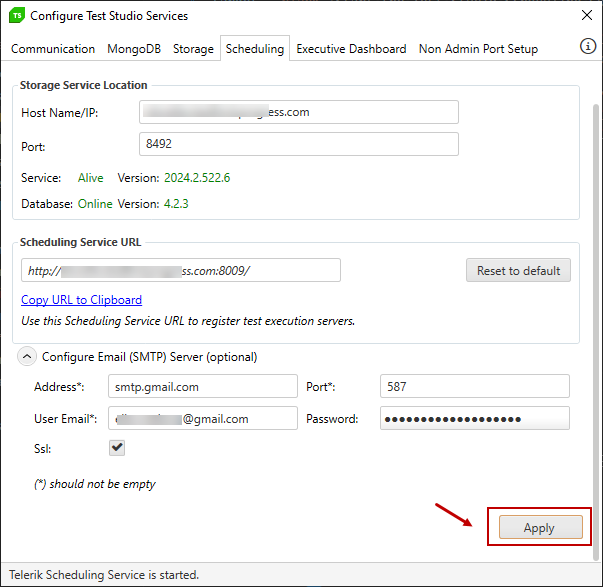Click the SMTP Port field showing 587
The width and height of the screenshot is (603, 587).
pos(475,386)
